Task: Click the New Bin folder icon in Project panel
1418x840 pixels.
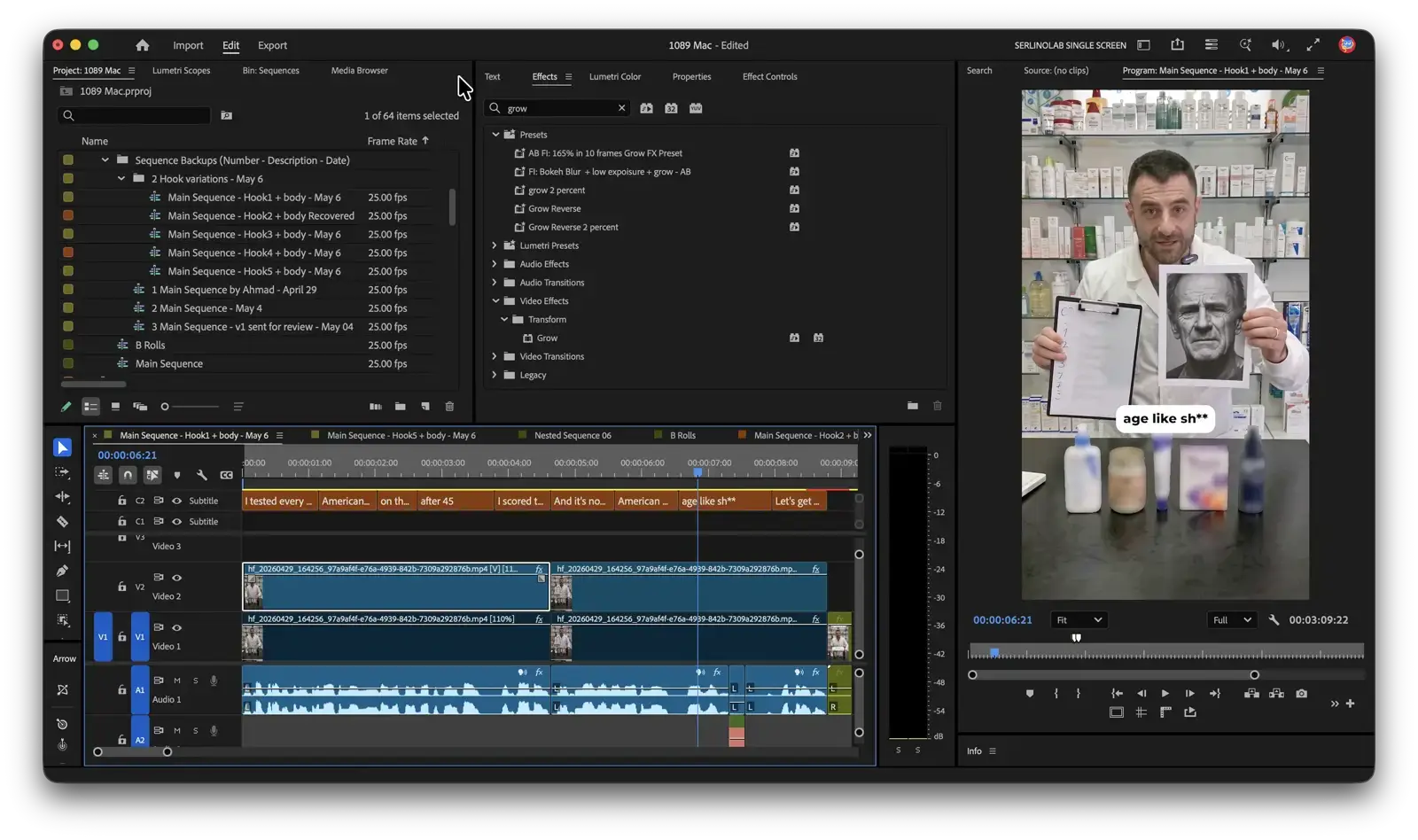Action: (x=401, y=407)
